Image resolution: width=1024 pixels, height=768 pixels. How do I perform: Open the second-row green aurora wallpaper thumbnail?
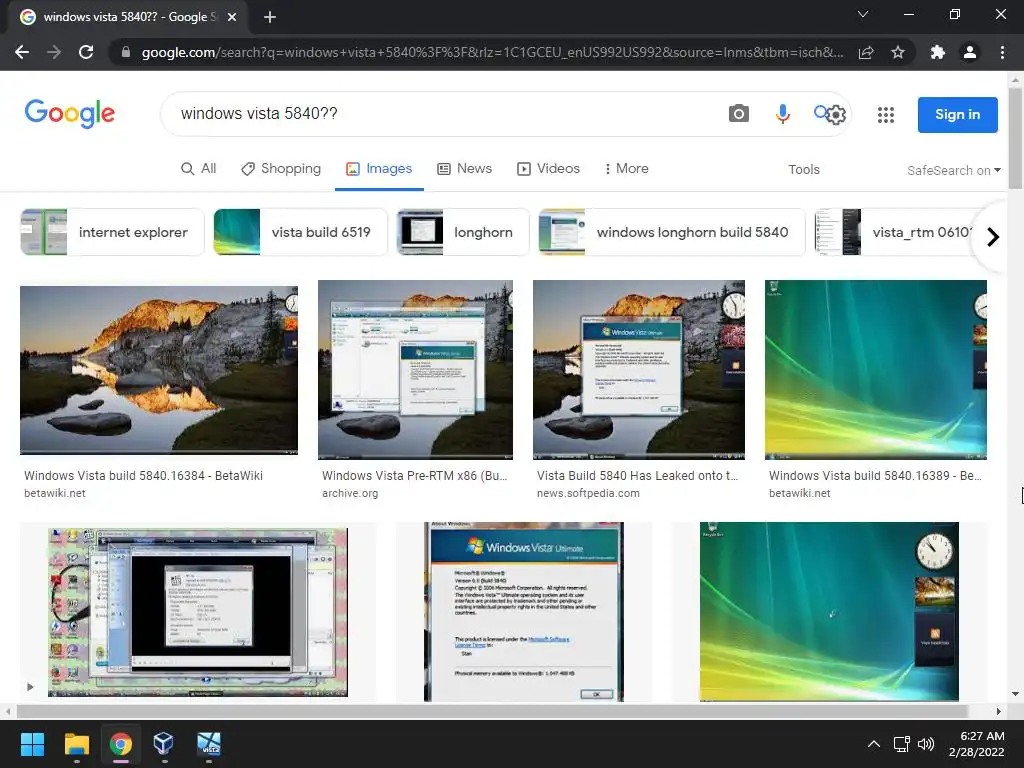tap(829, 612)
